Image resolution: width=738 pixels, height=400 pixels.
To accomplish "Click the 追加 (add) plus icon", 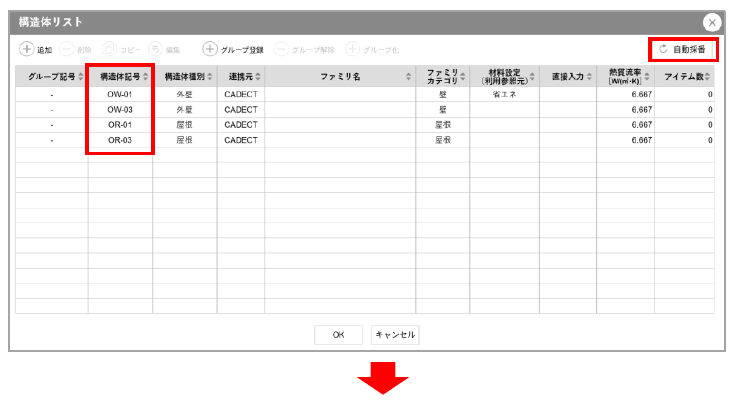I will click(x=26, y=48).
